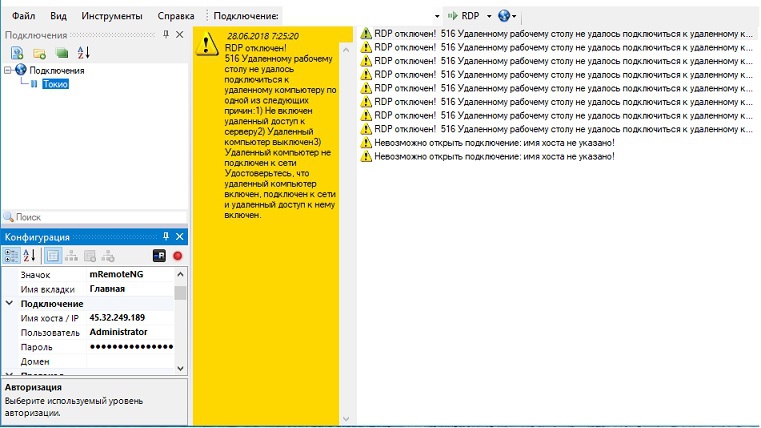Click the property grid scrollbar down arrow
The height and width of the screenshot is (428, 761).
180,368
